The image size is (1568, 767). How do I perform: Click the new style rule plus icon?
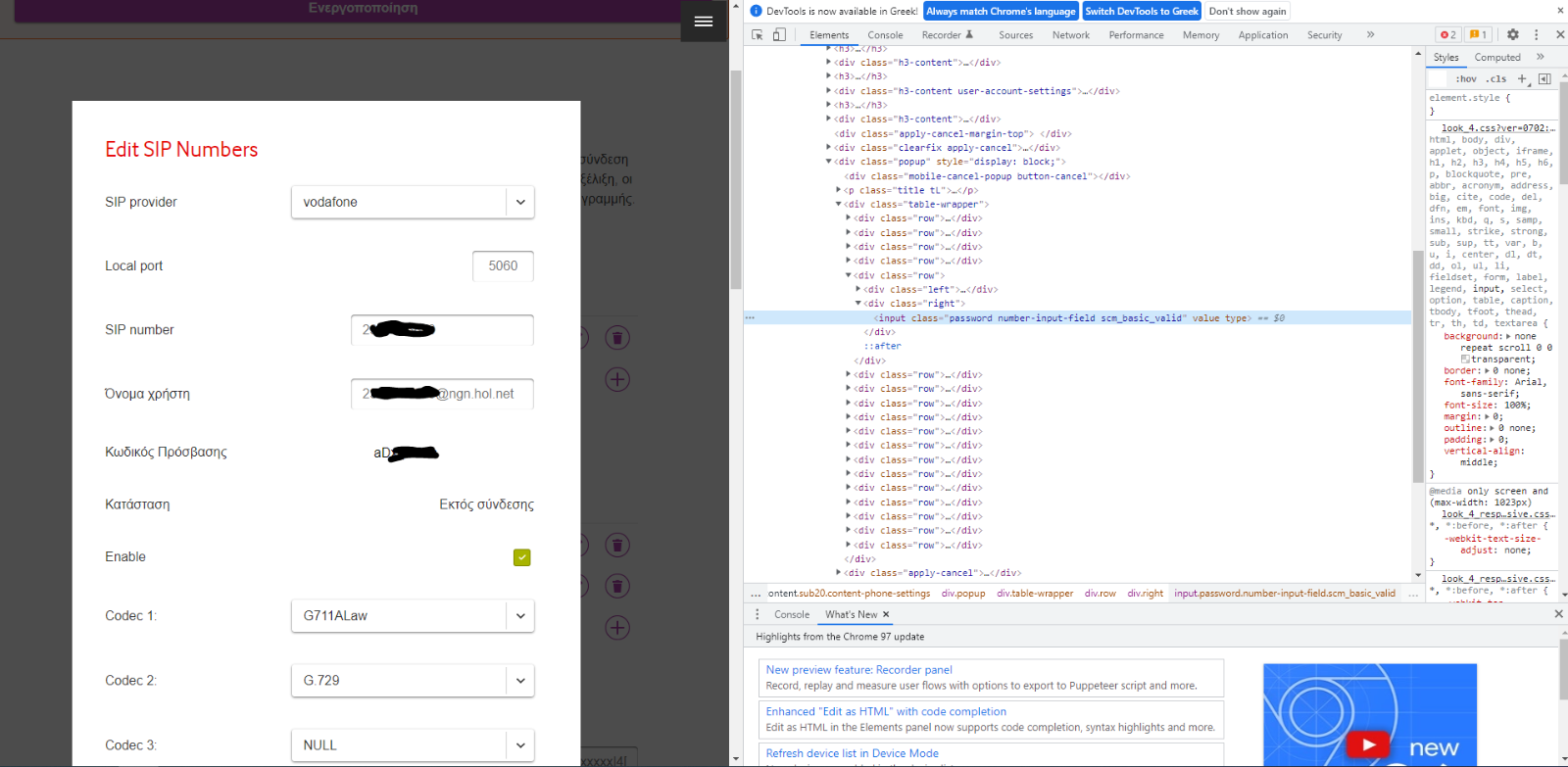coord(1522,78)
